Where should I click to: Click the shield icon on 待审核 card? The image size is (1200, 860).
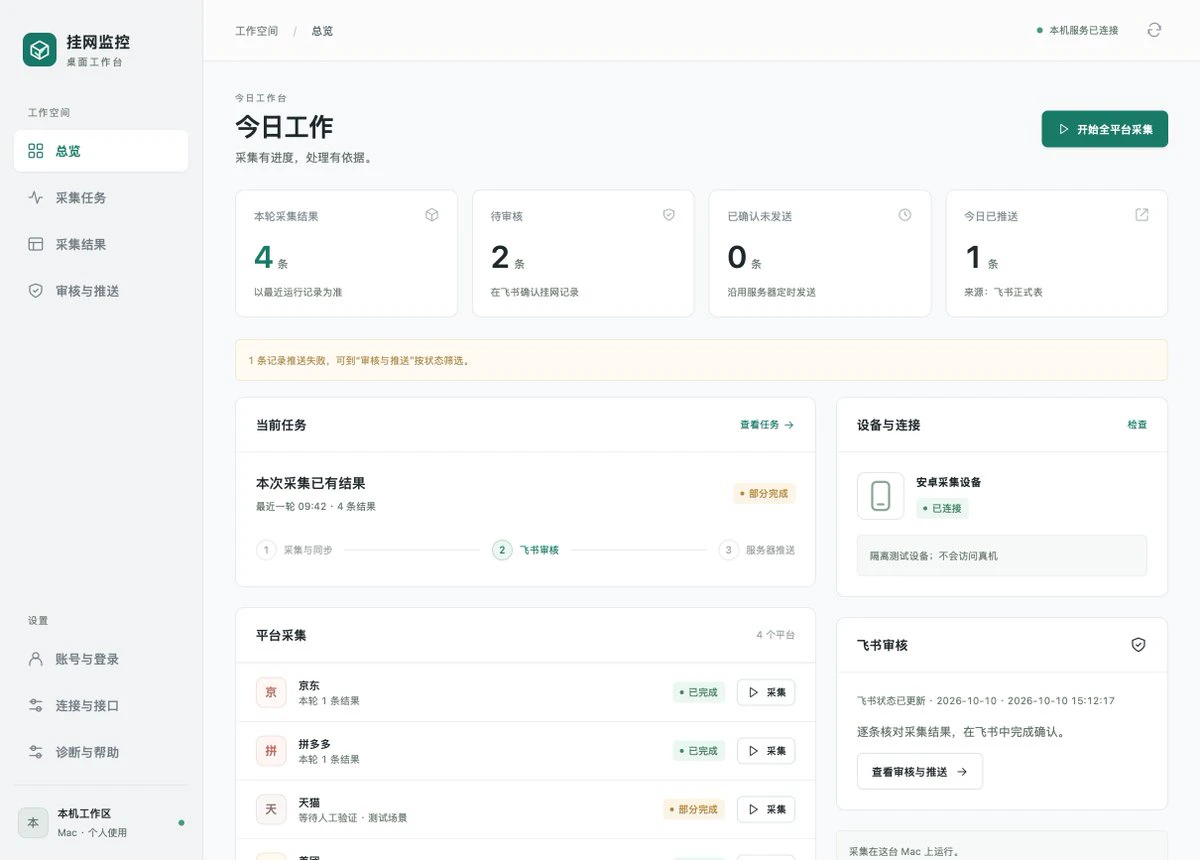pyautogui.click(x=669, y=215)
